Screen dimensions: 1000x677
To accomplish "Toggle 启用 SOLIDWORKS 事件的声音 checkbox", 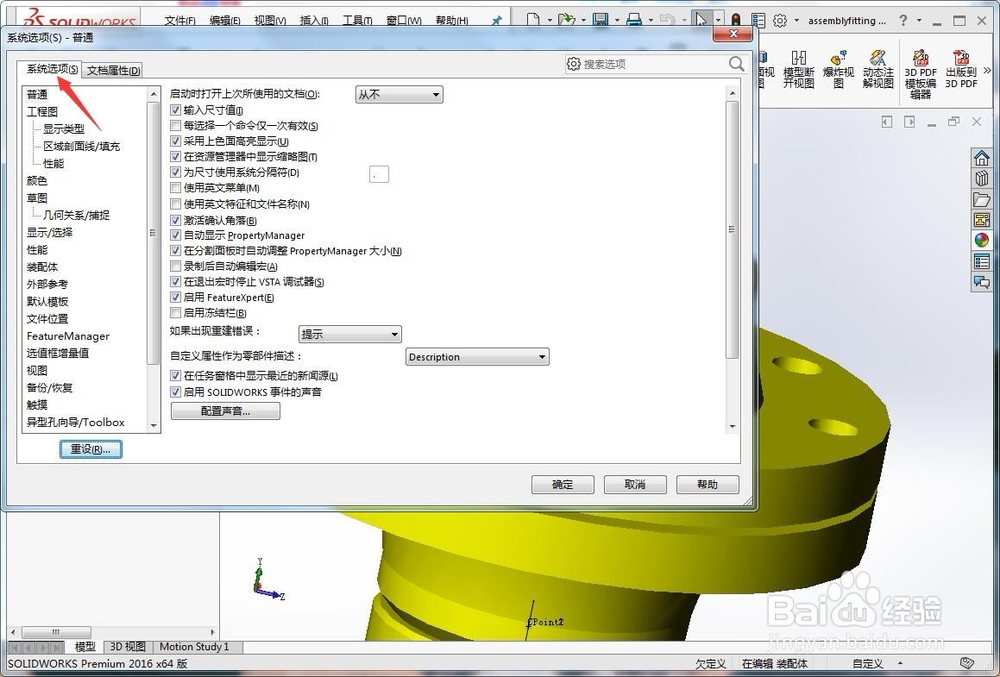I will coord(176,391).
